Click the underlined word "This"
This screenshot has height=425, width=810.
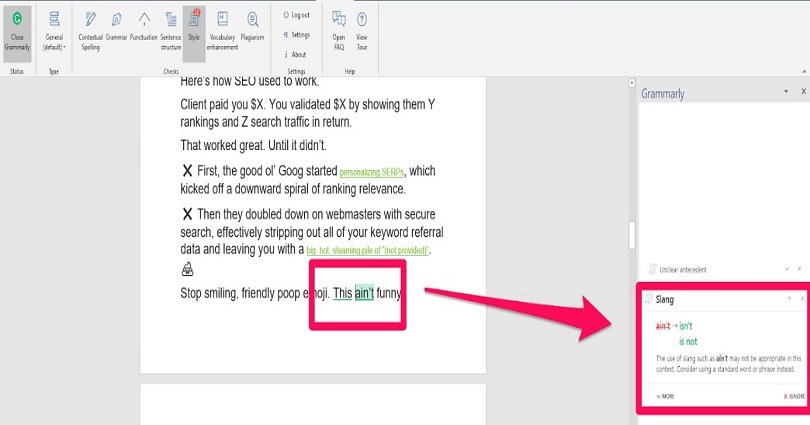[342, 293]
